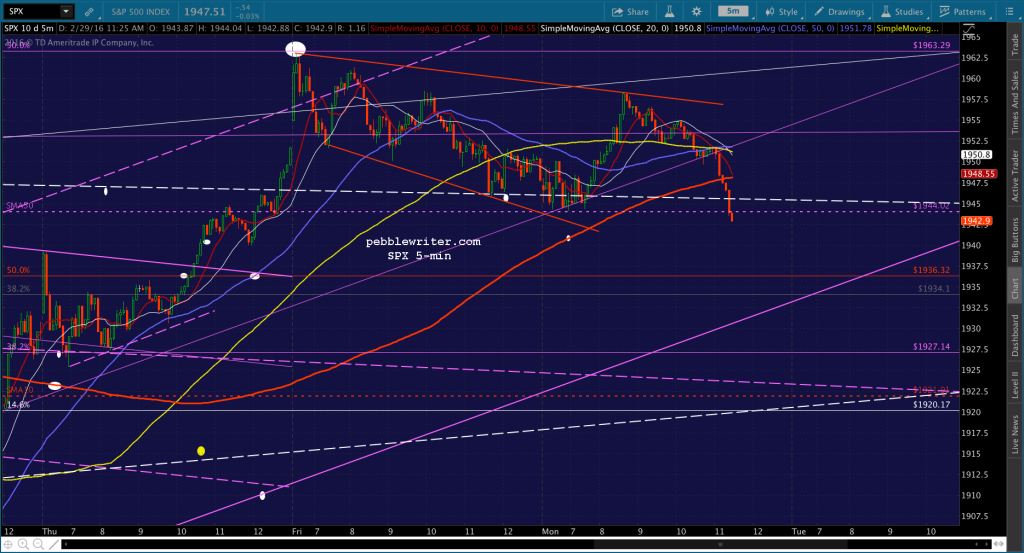Click the Share arrow icon
Image resolution: width=1024 pixels, height=553 pixels.
tap(617, 12)
